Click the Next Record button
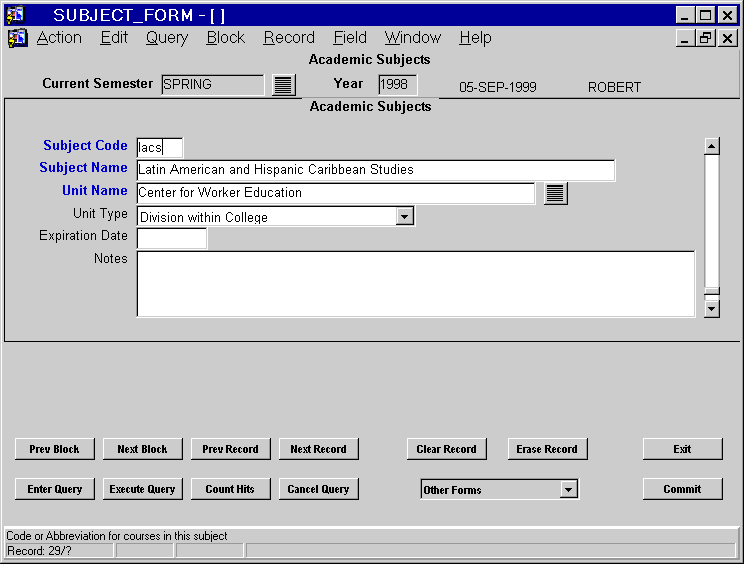Viewport: 744px width, 564px height. (x=318, y=449)
